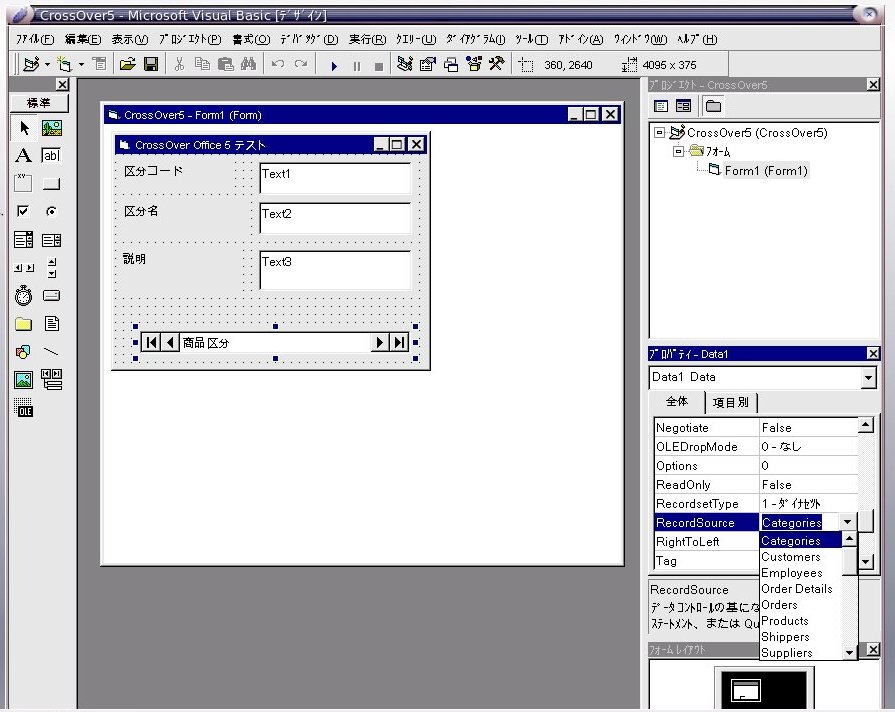The image size is (895, 712).
Task: Select the Frame control tool
Action: click(23, 183)
